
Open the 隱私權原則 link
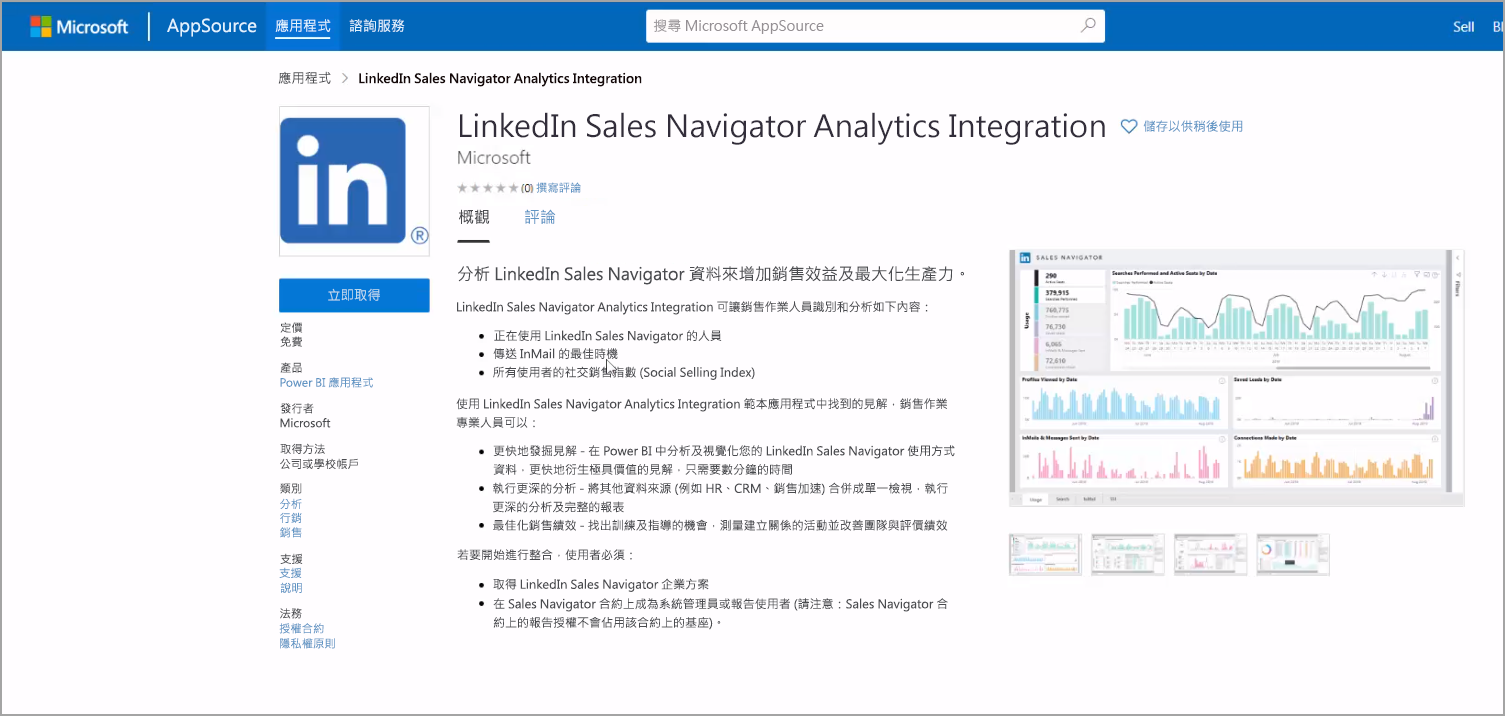[308, 643]
